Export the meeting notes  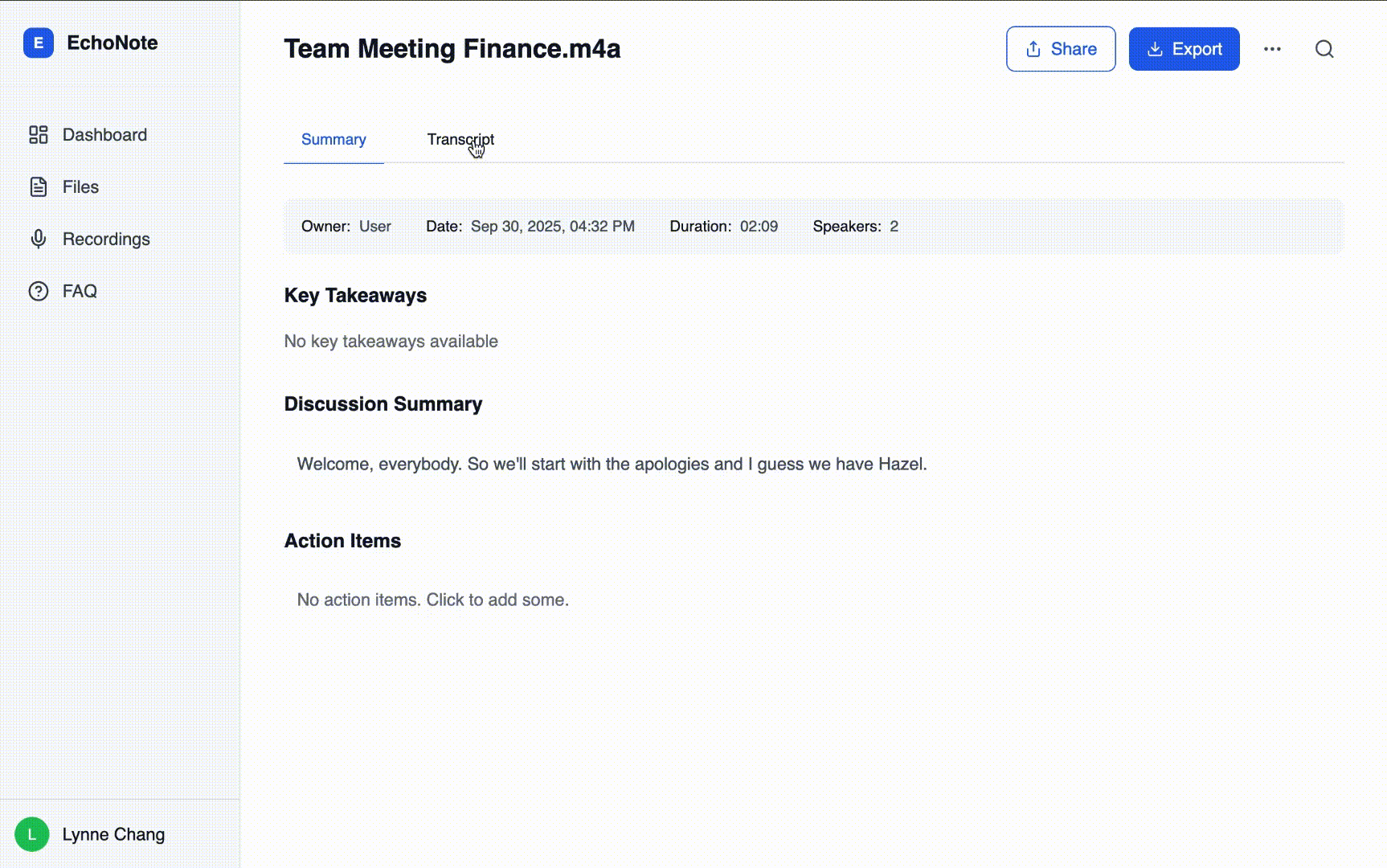pyautogui.click(x=1184, y=49)
